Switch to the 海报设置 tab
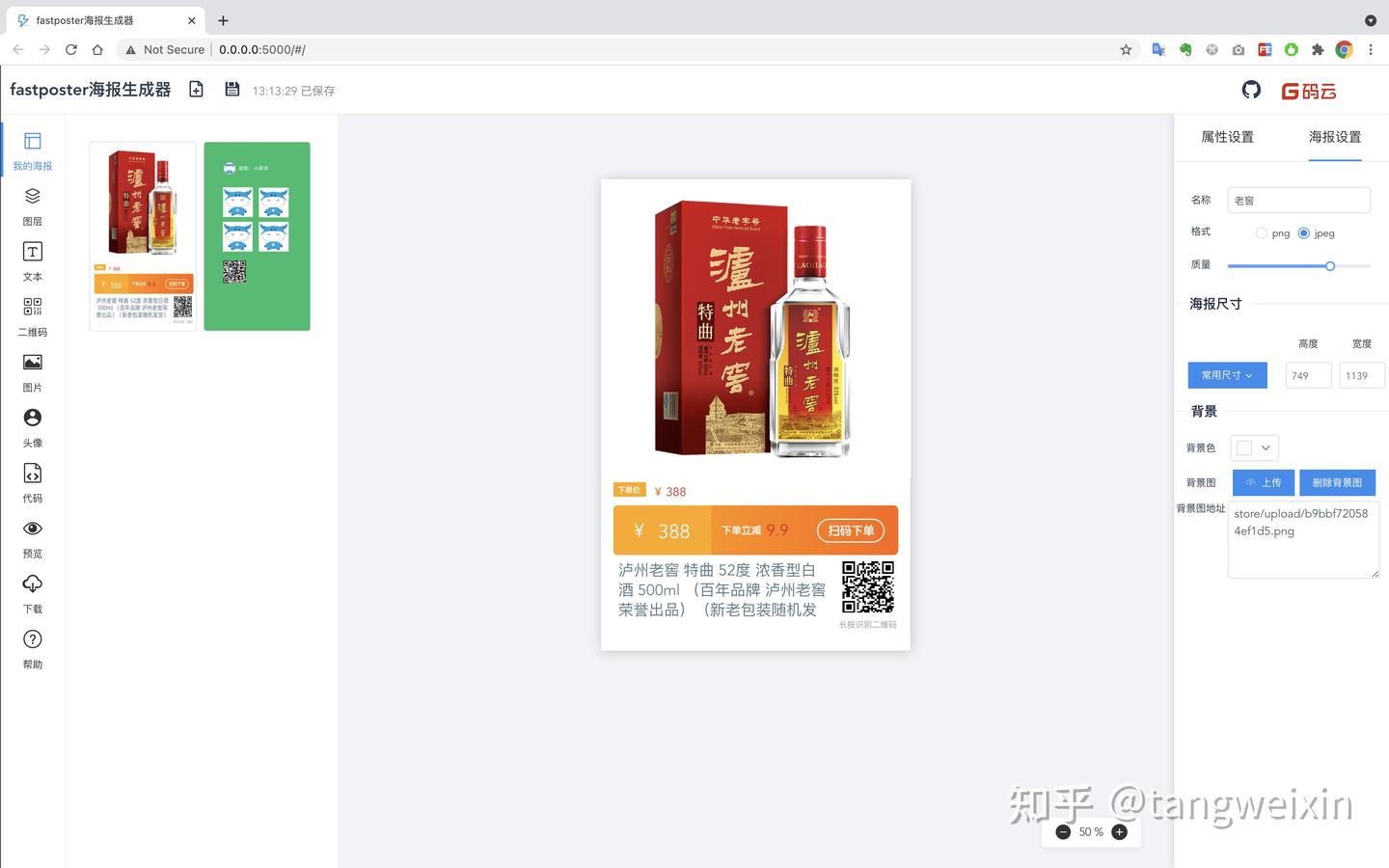The height and width of the screenshot is (868, 1389). click(x=1335, y=137)
